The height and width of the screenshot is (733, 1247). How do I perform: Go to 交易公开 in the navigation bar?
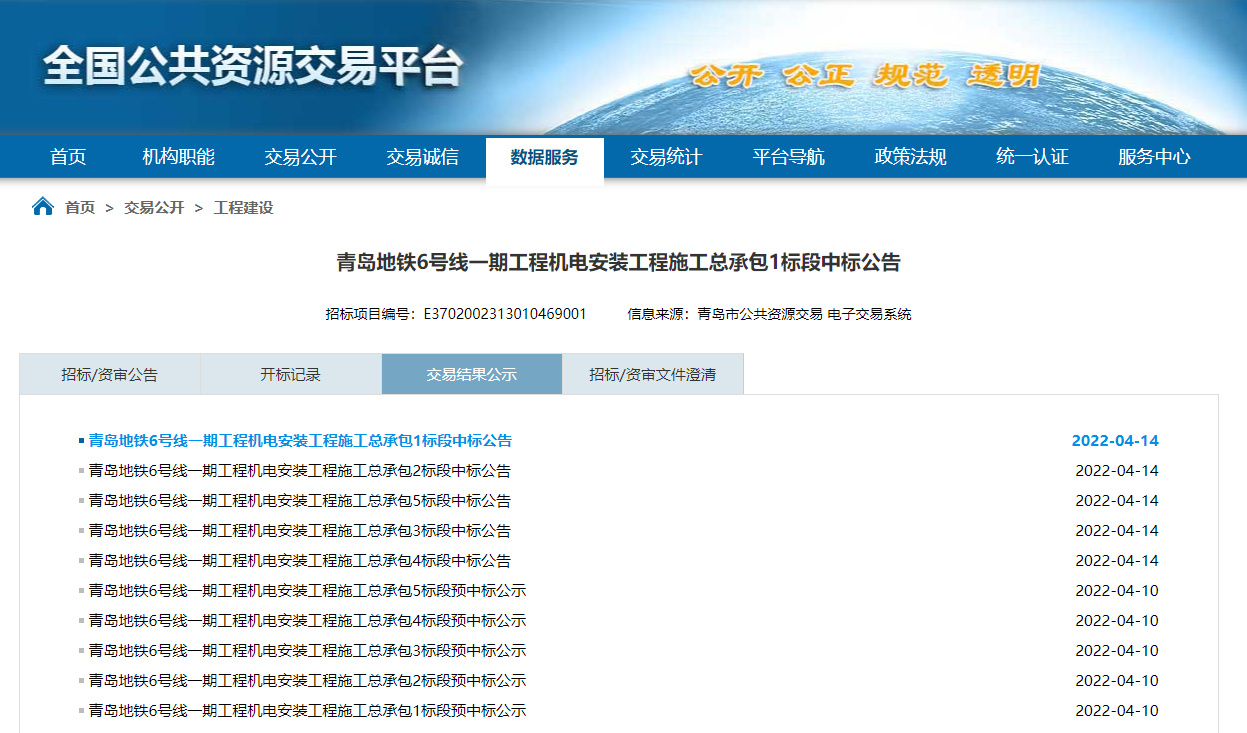(300, 157)
